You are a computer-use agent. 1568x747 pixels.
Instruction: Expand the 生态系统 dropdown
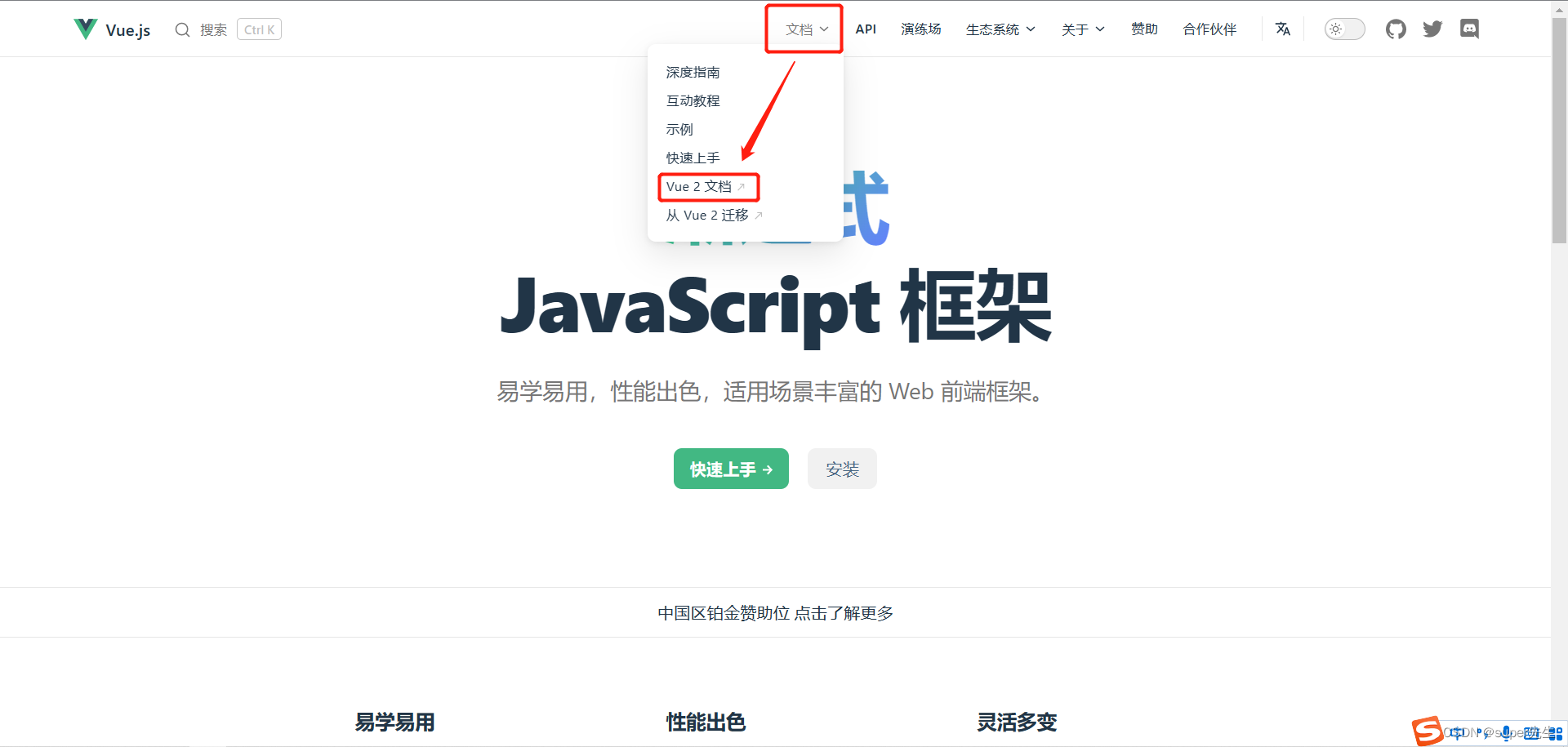[x=1000, y=29]
